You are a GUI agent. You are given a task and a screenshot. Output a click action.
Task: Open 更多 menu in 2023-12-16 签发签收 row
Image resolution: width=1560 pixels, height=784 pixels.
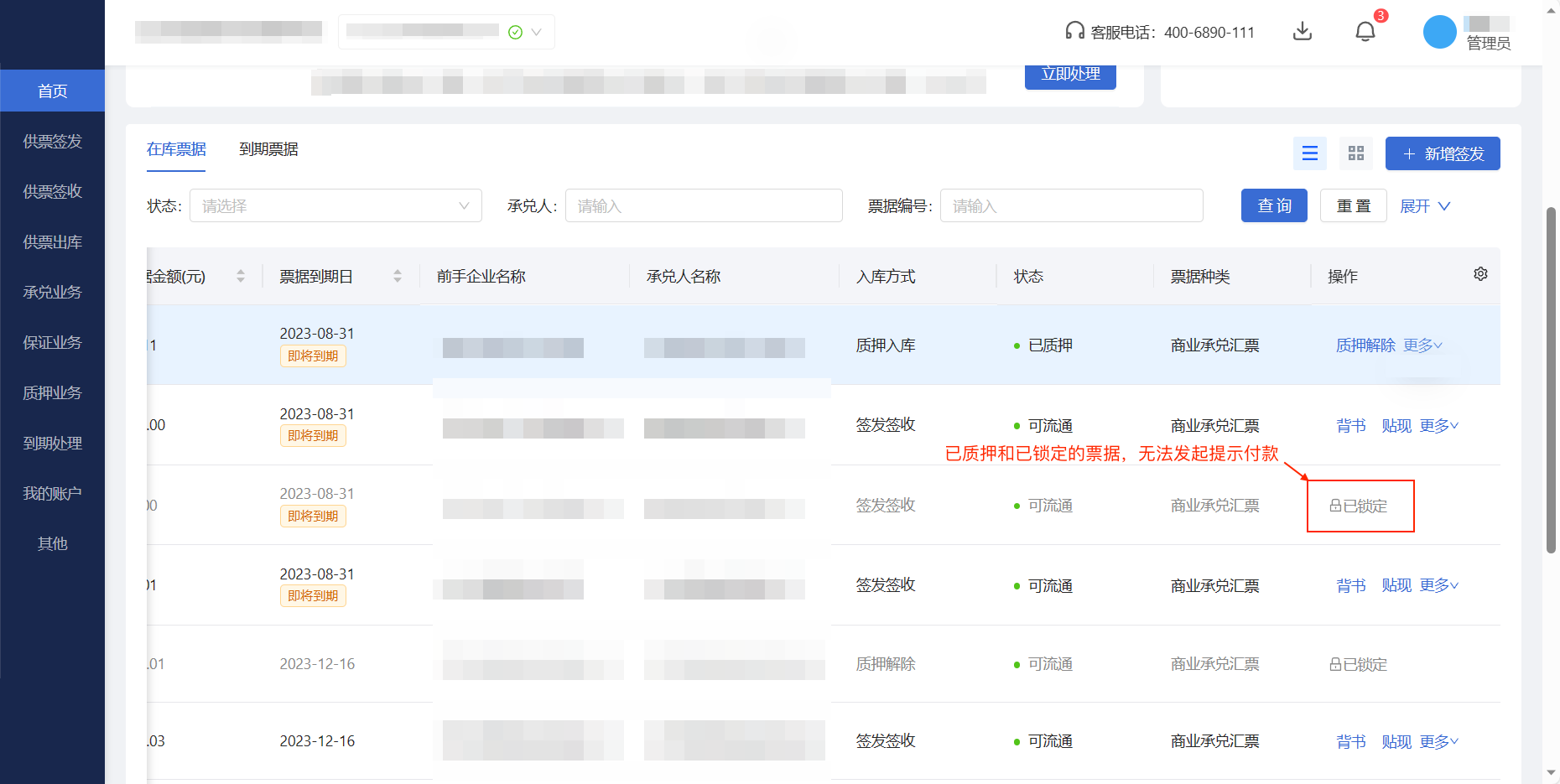coord(1439,742)
